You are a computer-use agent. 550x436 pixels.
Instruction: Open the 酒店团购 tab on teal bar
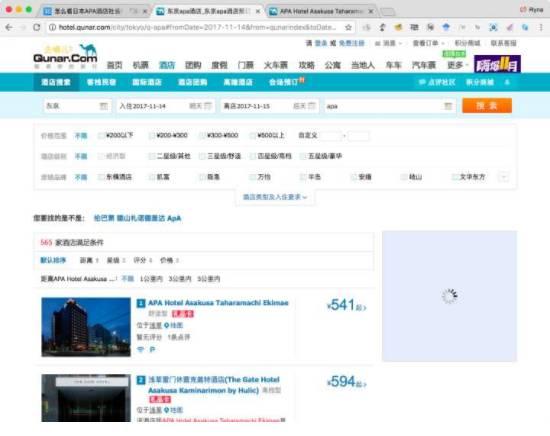pos(192,82)
